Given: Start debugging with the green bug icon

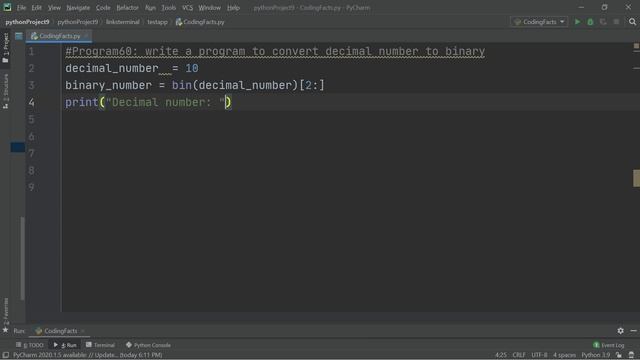Looking at the screenshot, I should [590, 22].
